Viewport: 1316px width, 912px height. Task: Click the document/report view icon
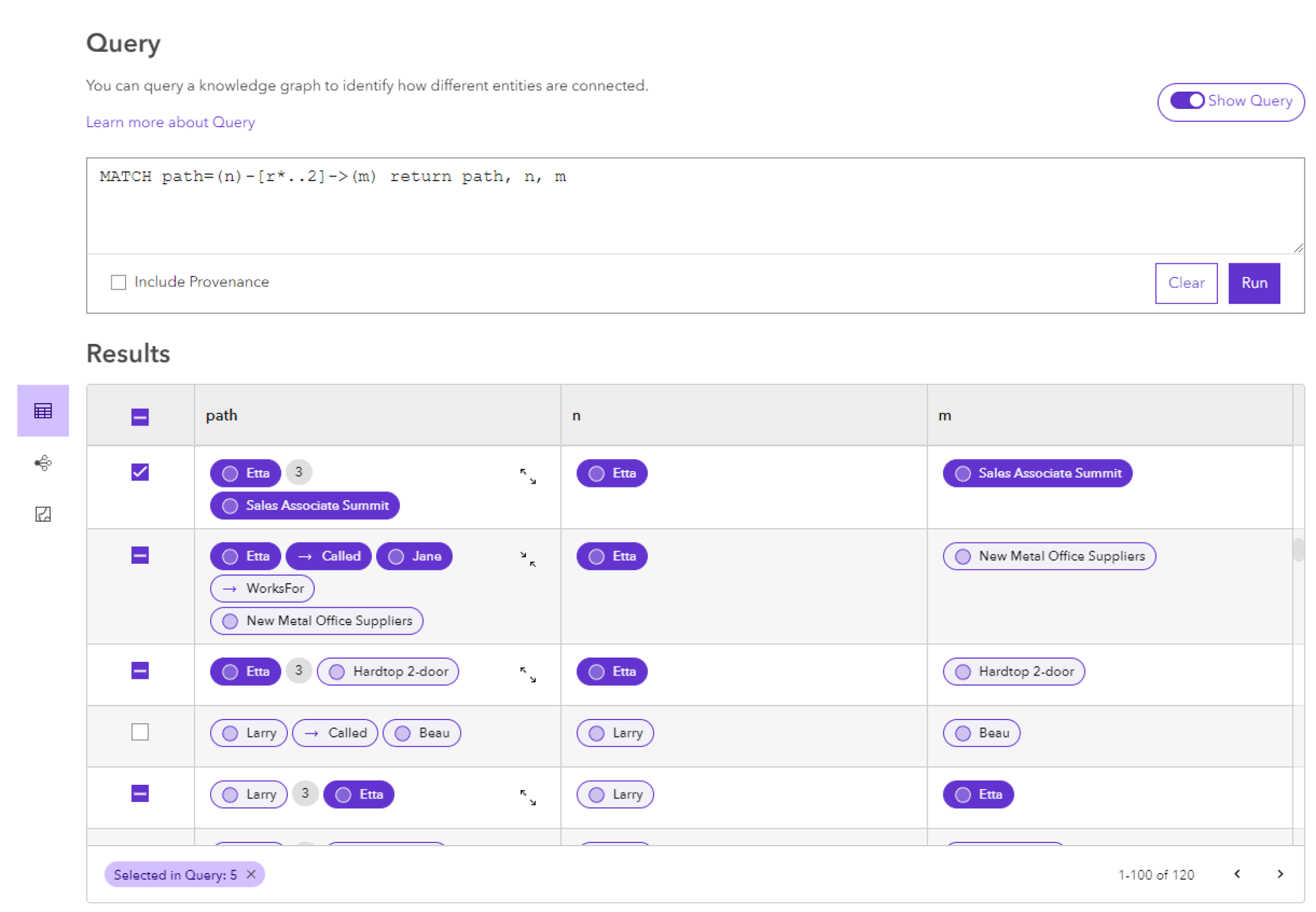(41, 515)
